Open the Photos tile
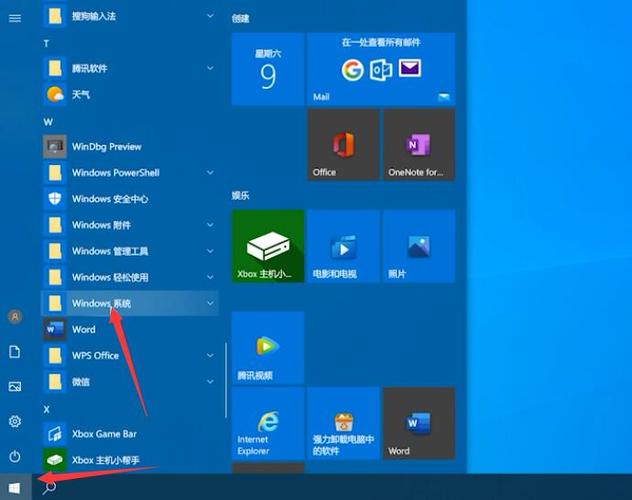The height and width of the screenshot is (500, 632). 418,246
